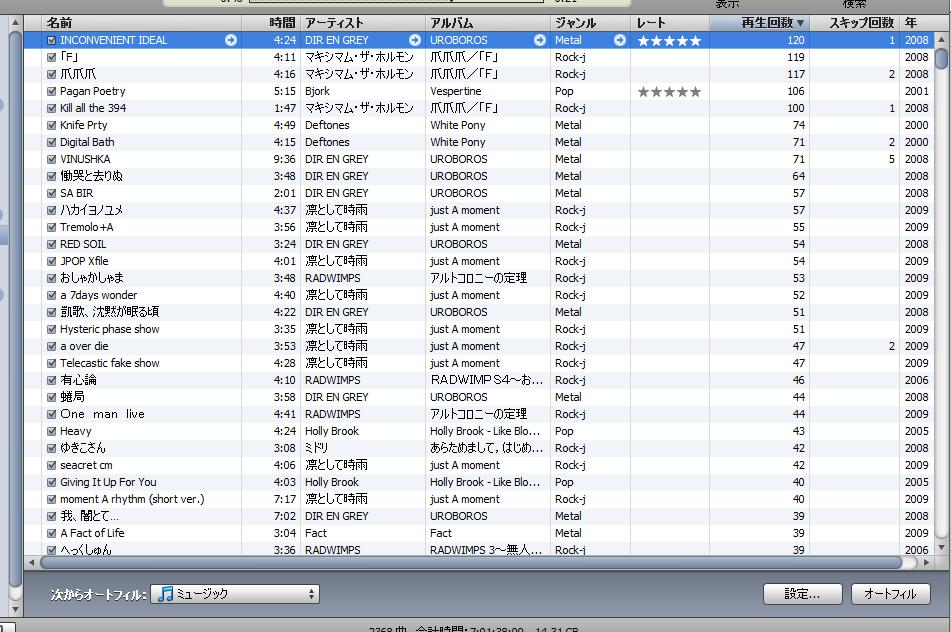This screenshot has width=951, height=632.
Task: Toggle checkbox for Digital Bath
Action: coord(52,143)
